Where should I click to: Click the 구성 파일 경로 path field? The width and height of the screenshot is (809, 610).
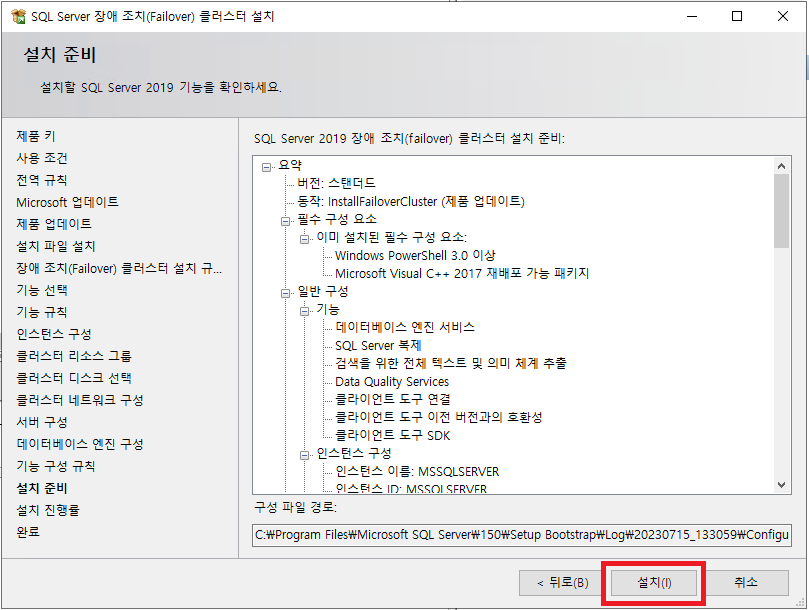pos(522,535)
